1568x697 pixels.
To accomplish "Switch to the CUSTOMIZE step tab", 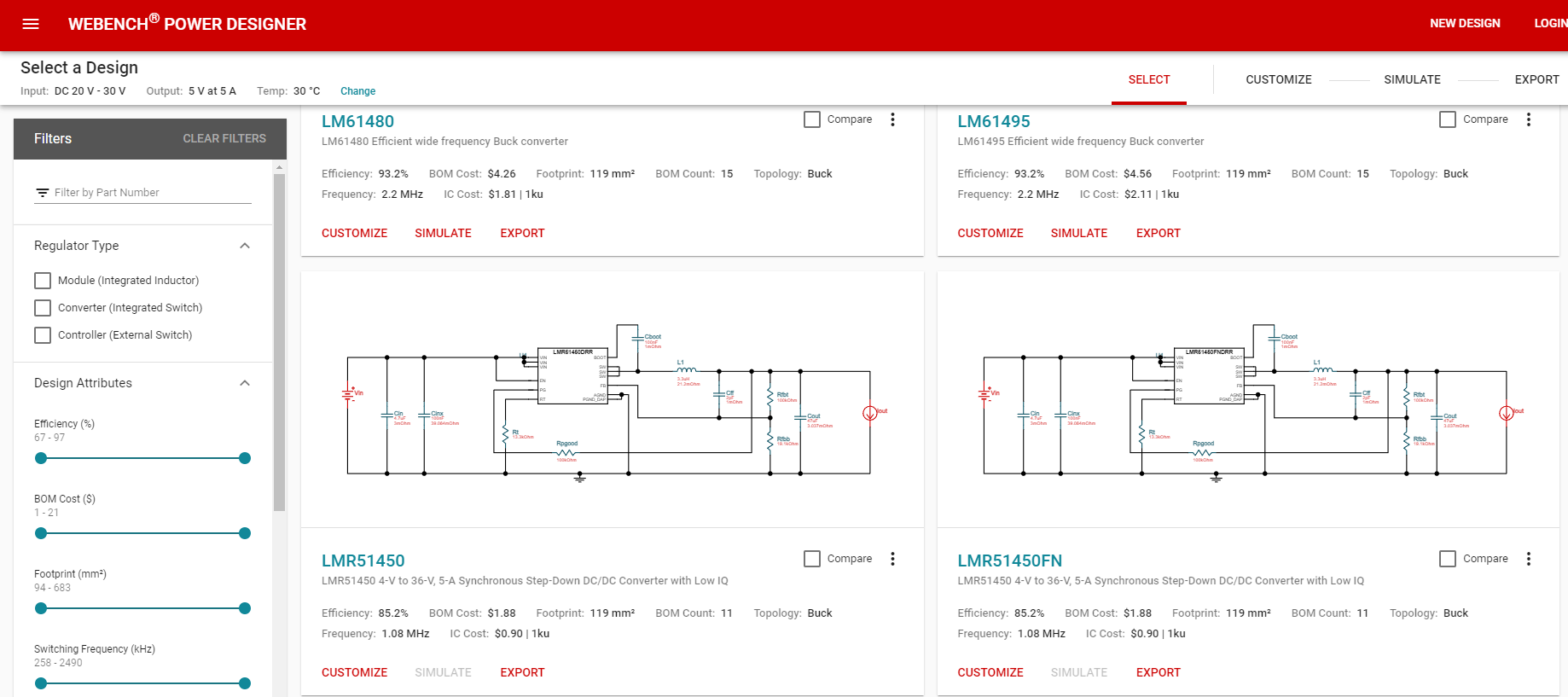I will (x=1279, y=79).
